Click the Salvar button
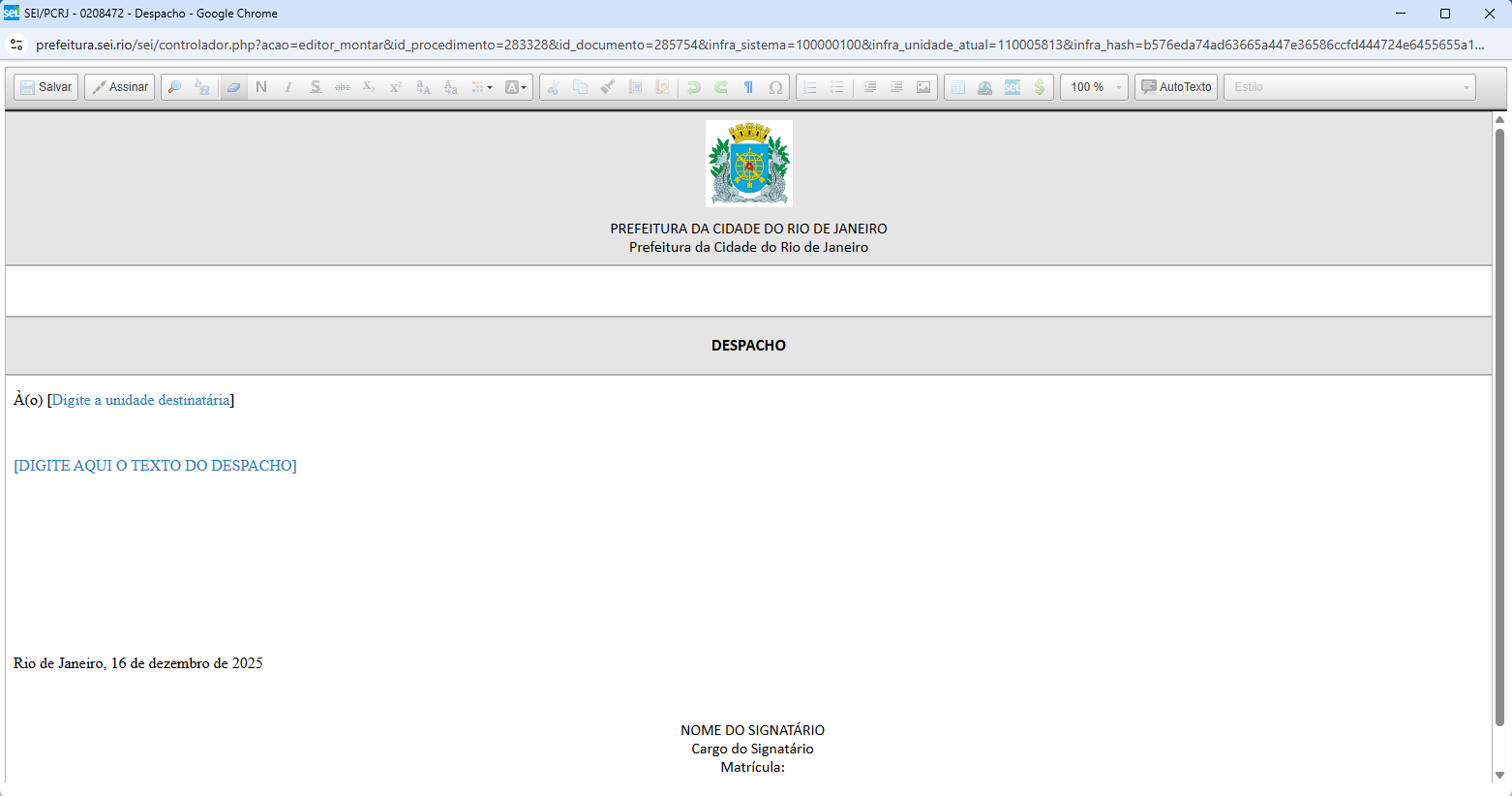 pos(46,87)
